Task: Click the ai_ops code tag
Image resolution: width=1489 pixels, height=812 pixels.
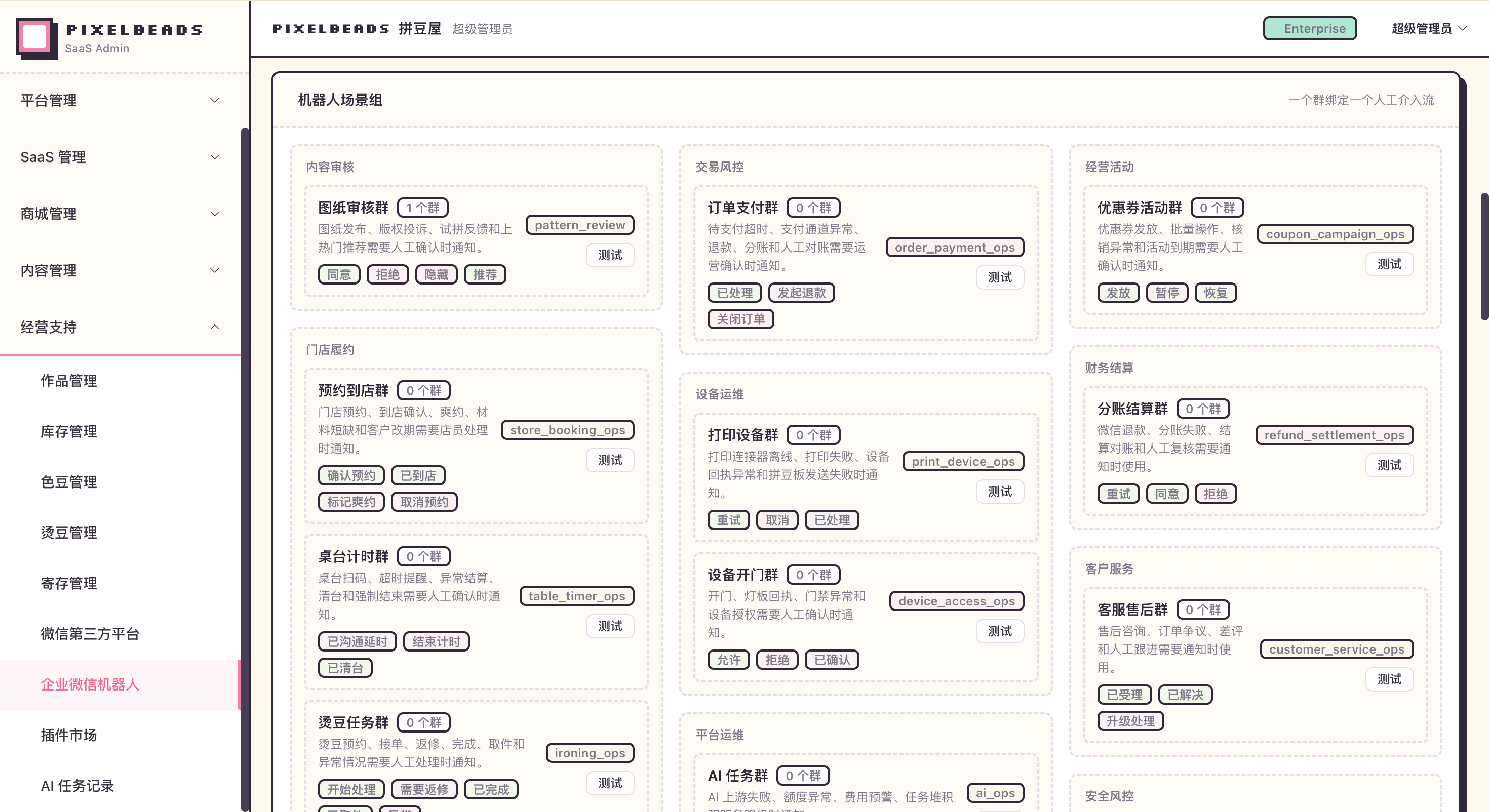Action: click(995, 793)
